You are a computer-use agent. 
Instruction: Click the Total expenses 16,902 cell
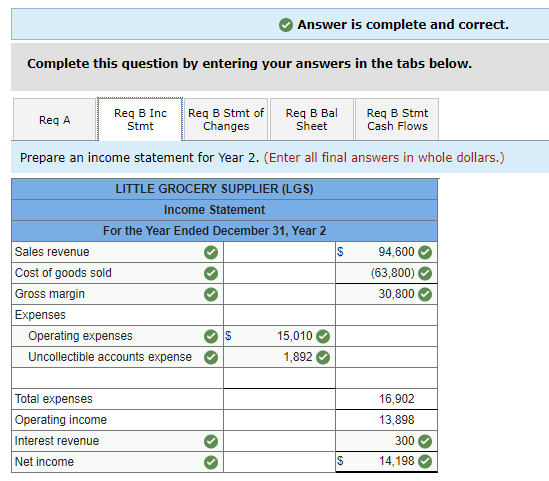[x=386, y=399]
